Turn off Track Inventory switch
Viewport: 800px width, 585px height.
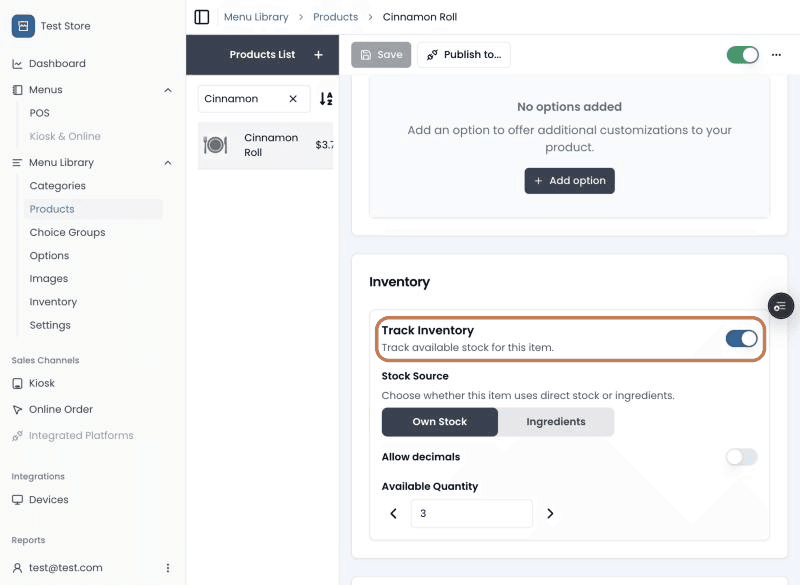coord(741,339)
